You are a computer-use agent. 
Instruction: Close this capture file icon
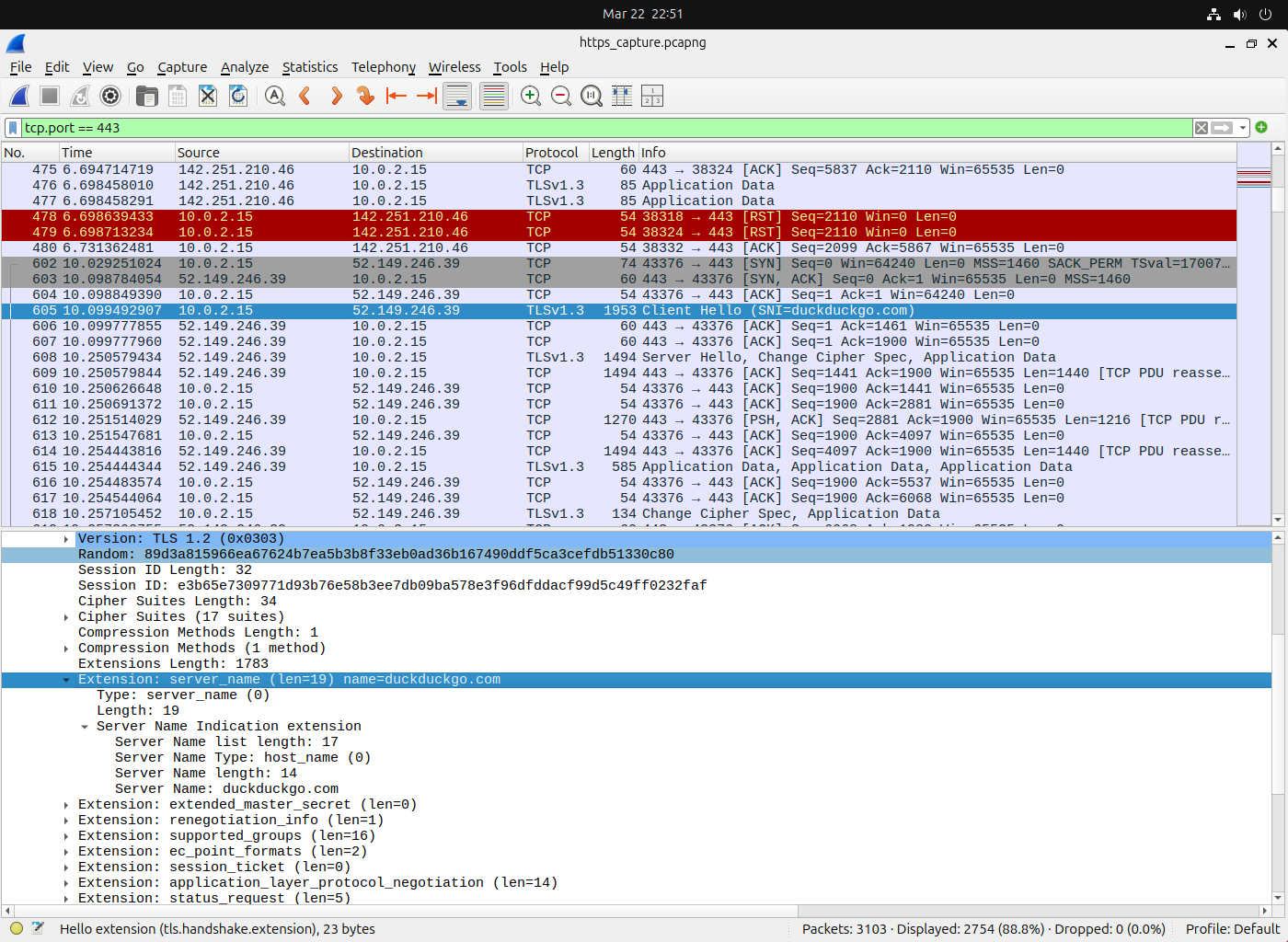coord(208,96)
